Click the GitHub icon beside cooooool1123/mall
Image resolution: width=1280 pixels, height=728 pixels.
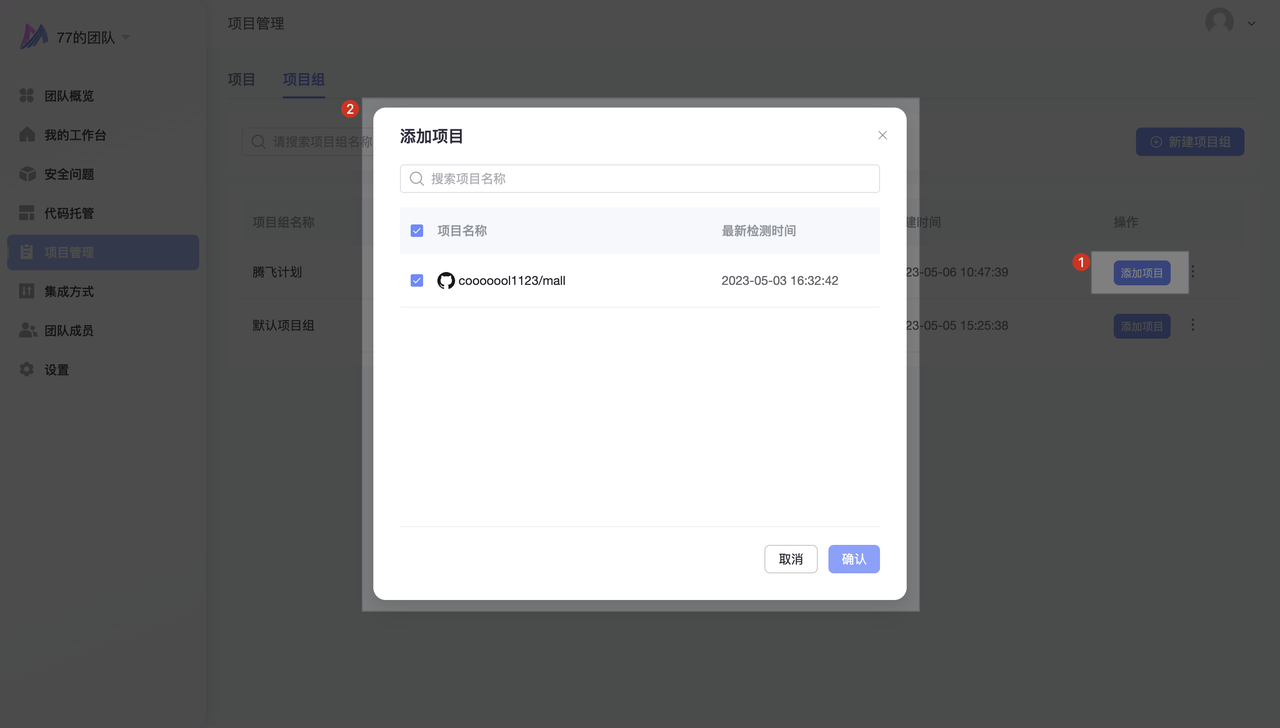coord(446,281)
